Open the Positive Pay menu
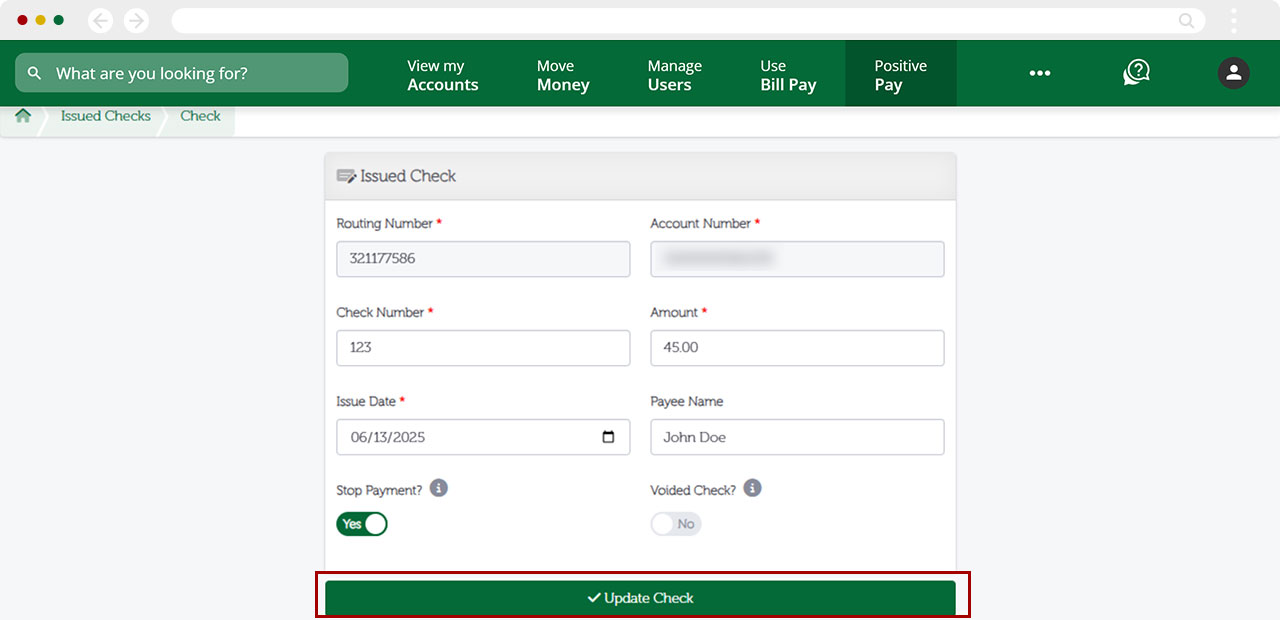1280x620 pixels. point(900,75)
